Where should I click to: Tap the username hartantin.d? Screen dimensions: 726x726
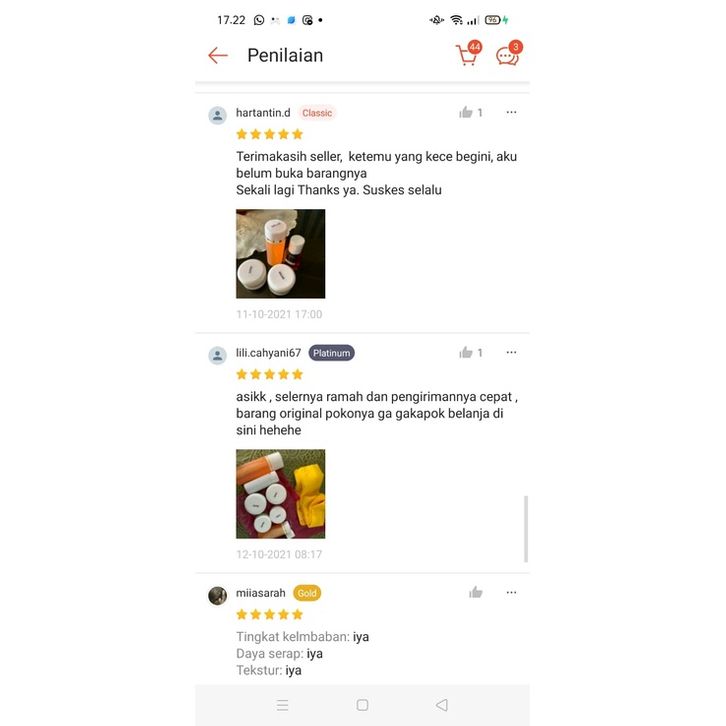point(263,113)
